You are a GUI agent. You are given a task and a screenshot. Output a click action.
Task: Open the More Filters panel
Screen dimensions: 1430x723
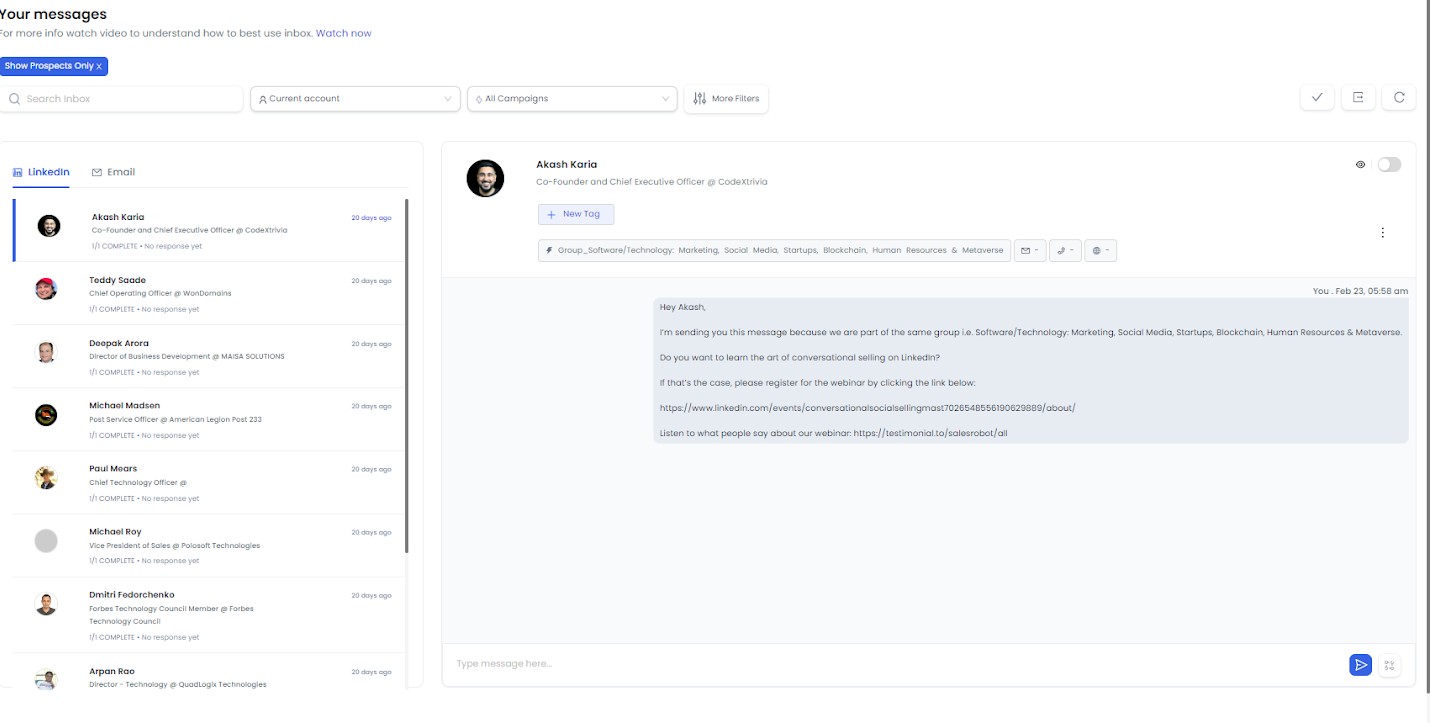726,98
